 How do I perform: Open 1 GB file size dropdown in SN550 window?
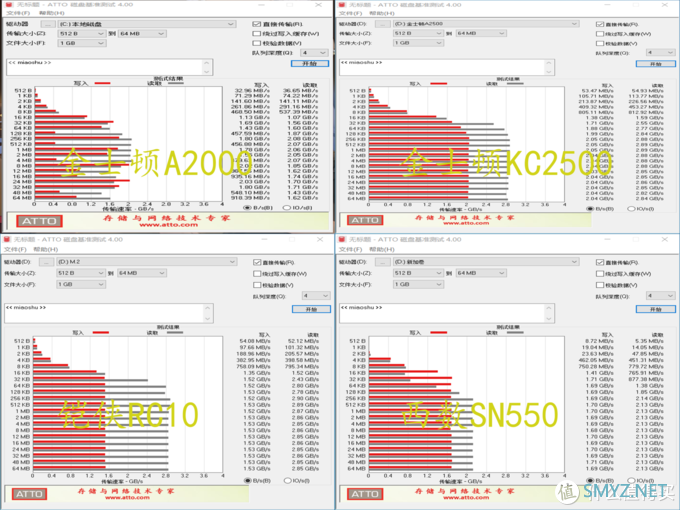418,284
